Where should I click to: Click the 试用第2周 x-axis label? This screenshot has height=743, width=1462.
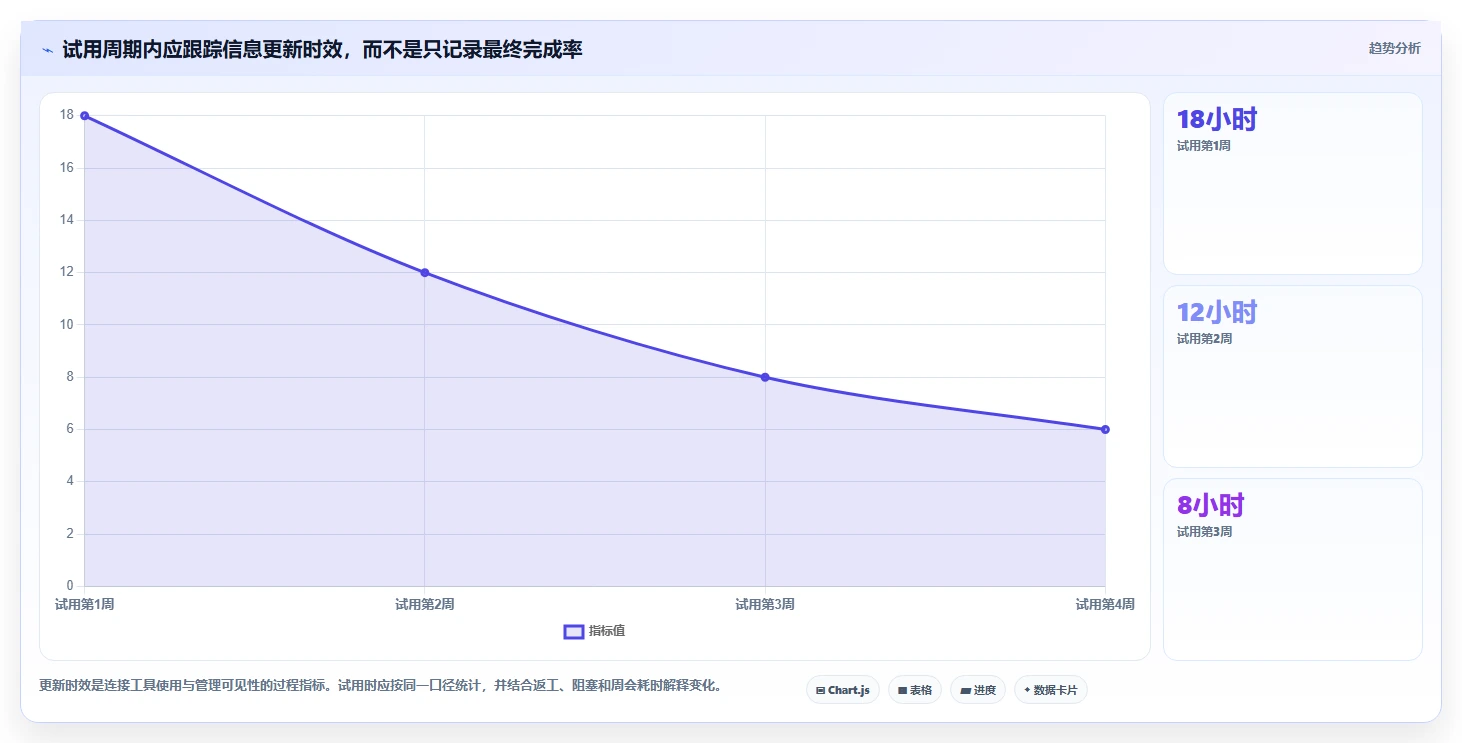pos(425,604)
